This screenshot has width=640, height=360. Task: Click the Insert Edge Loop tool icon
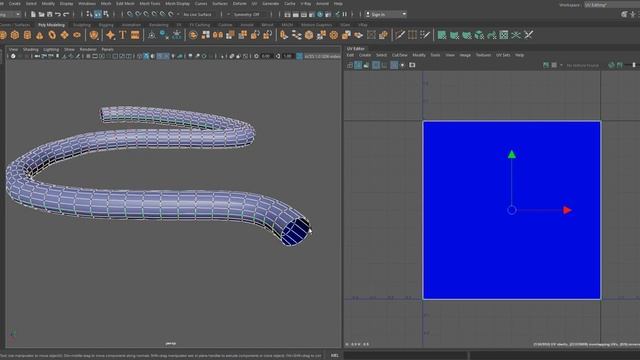click(412, 35)
